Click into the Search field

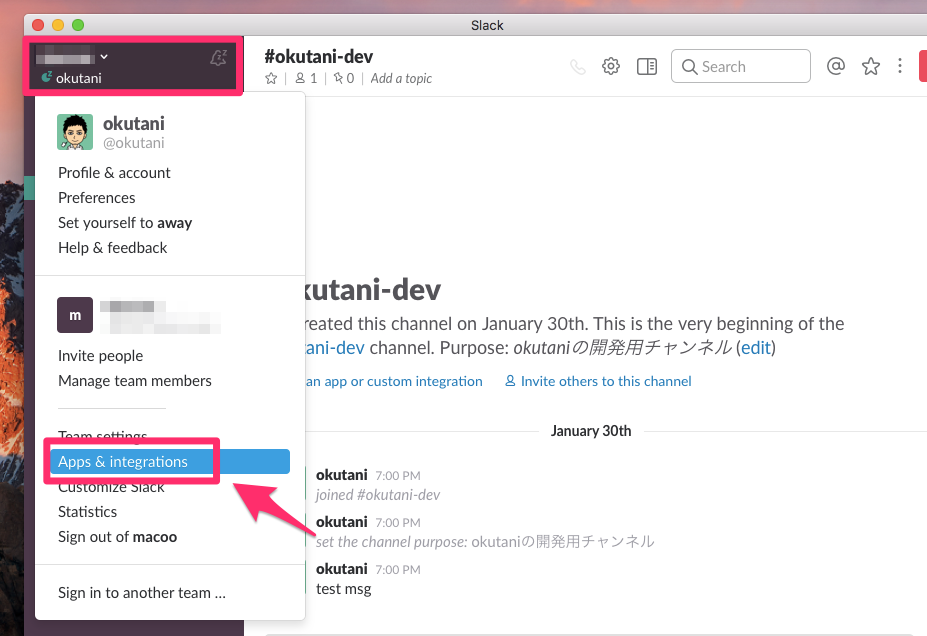pyautogui.click(x=740, y=66)
